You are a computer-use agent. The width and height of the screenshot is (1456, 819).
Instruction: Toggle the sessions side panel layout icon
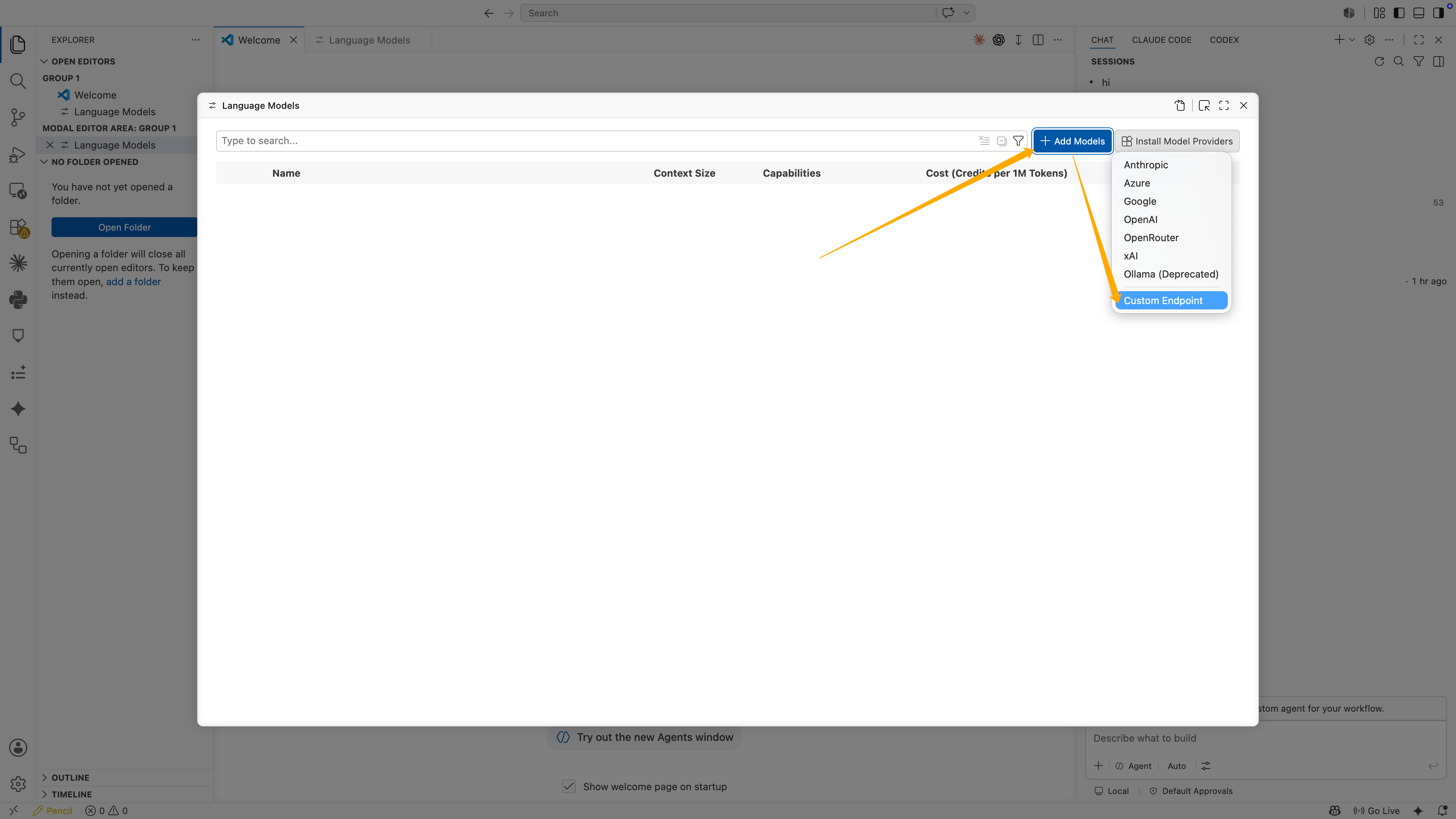(x=1438, y=61)
